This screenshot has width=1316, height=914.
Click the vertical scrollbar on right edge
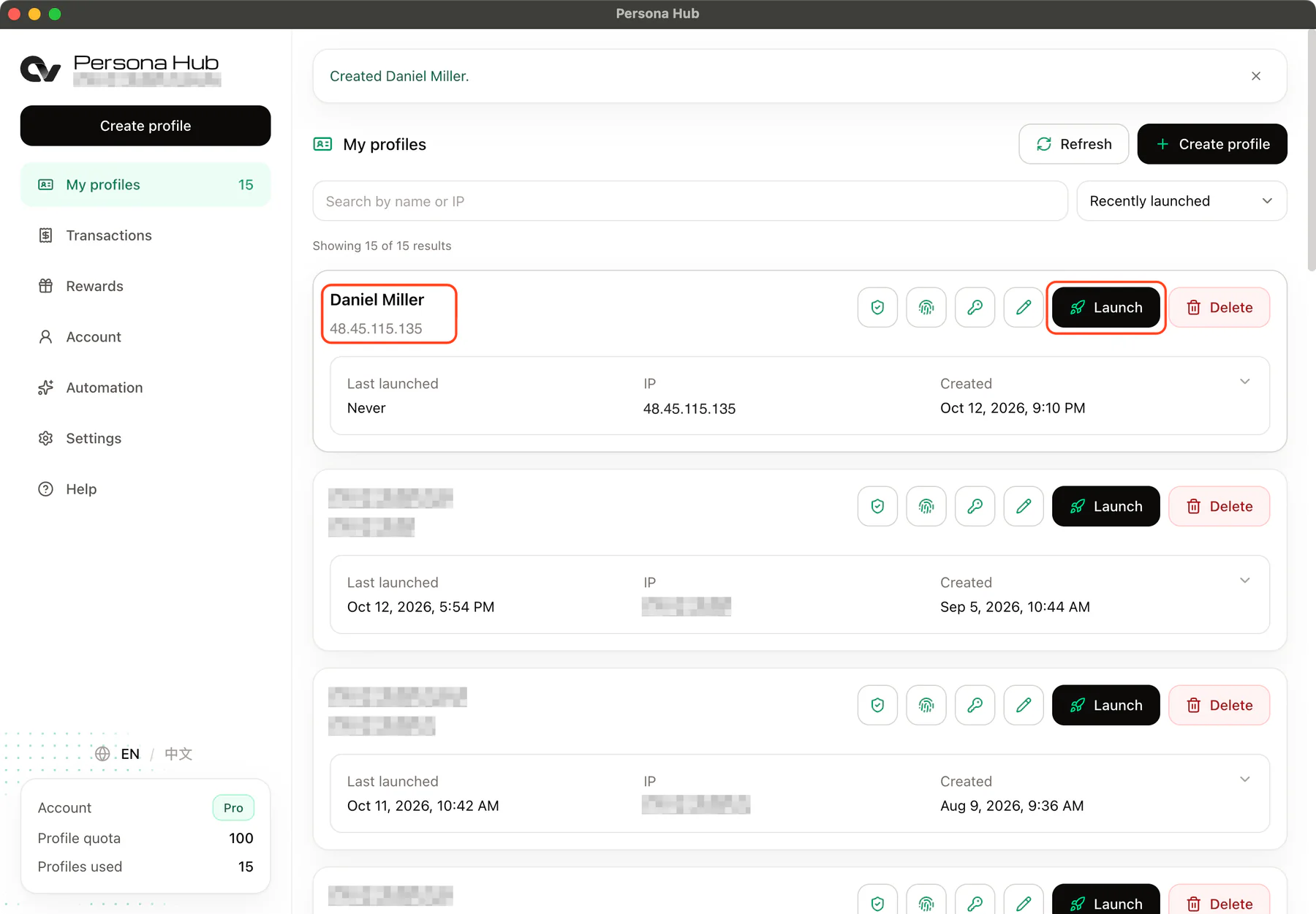pos(1311,150)
